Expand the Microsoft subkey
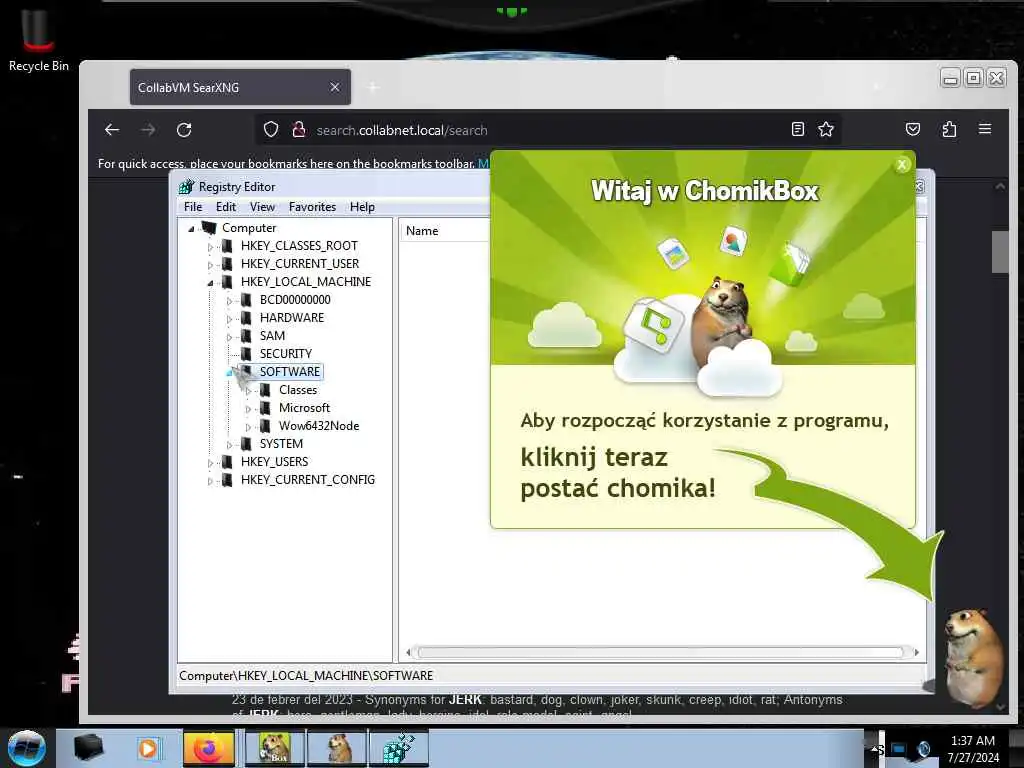1024x768 pixels. [248, 409]
